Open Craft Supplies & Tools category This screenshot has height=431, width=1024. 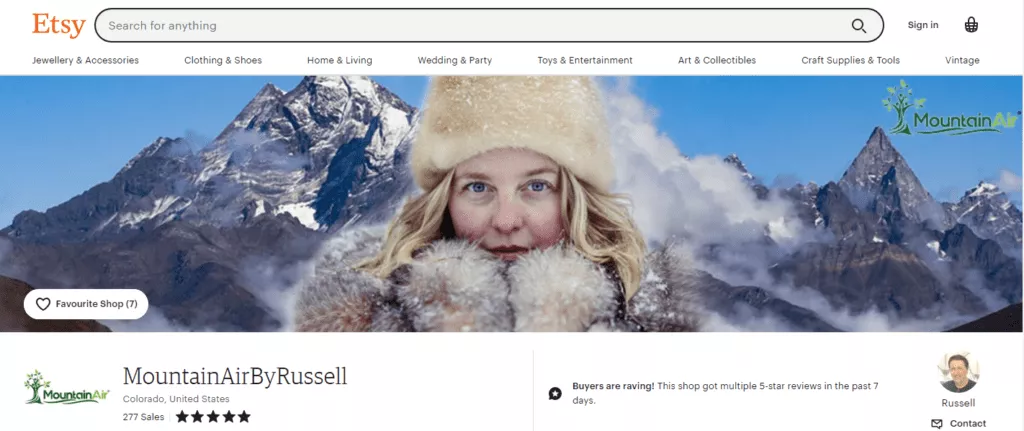tap(850, 60)
